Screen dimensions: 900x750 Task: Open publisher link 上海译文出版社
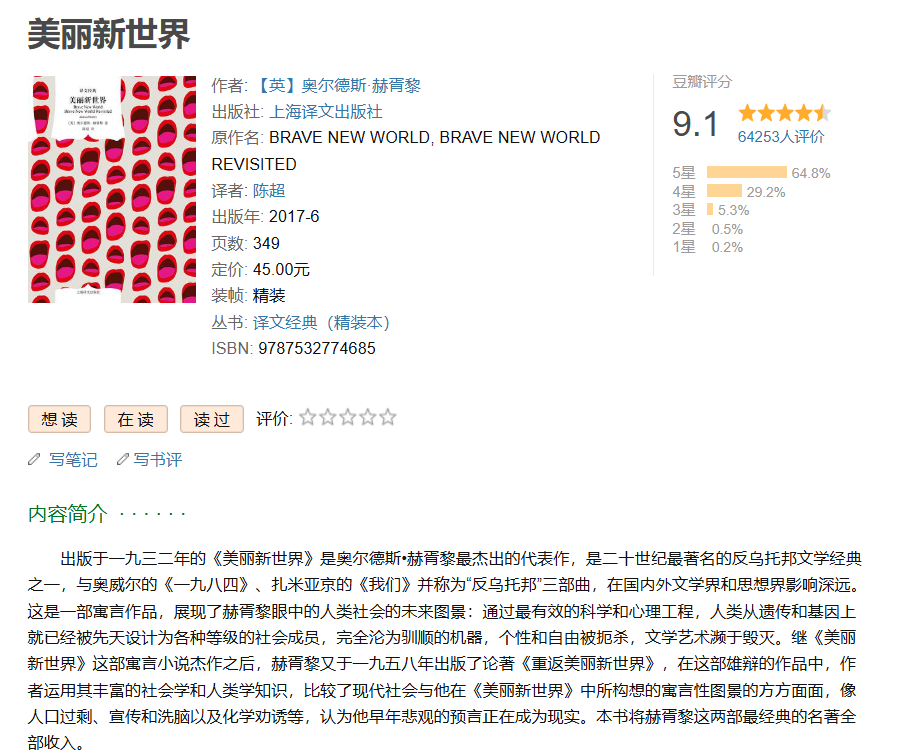click(x=325, y=112)
